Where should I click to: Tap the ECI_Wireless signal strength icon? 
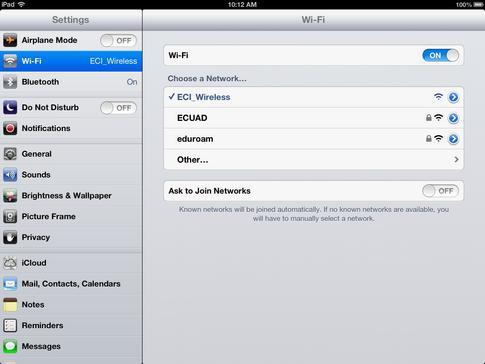click(x=438, y=97)
